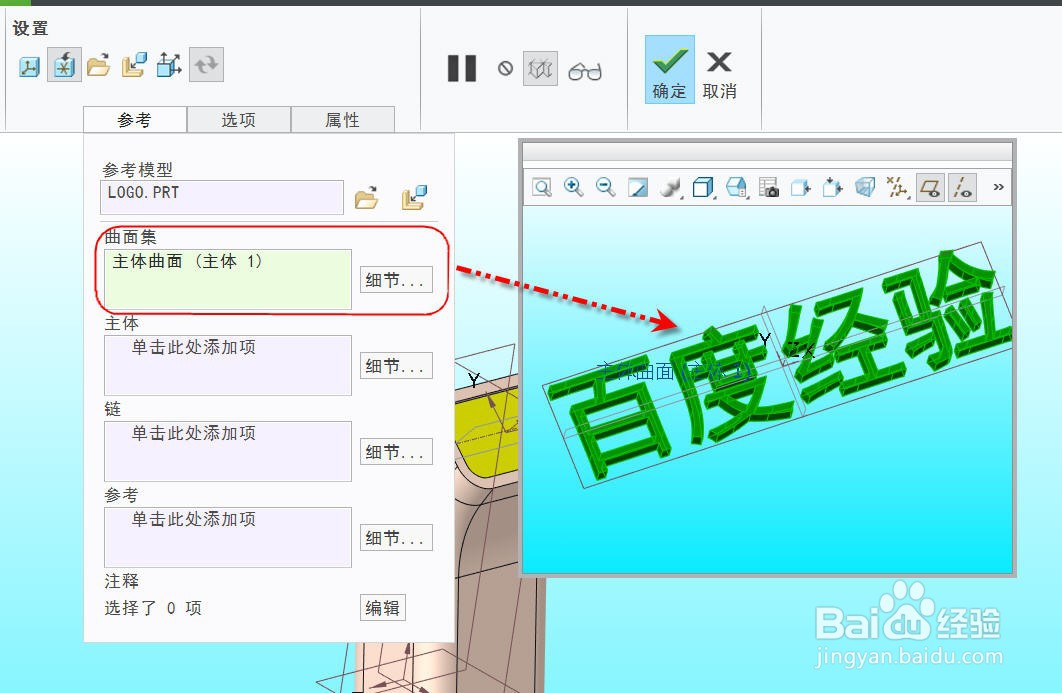The image size is (1062, 693).
Task: Click the LOGO.PRT reference model field
Action: [221, 197]
